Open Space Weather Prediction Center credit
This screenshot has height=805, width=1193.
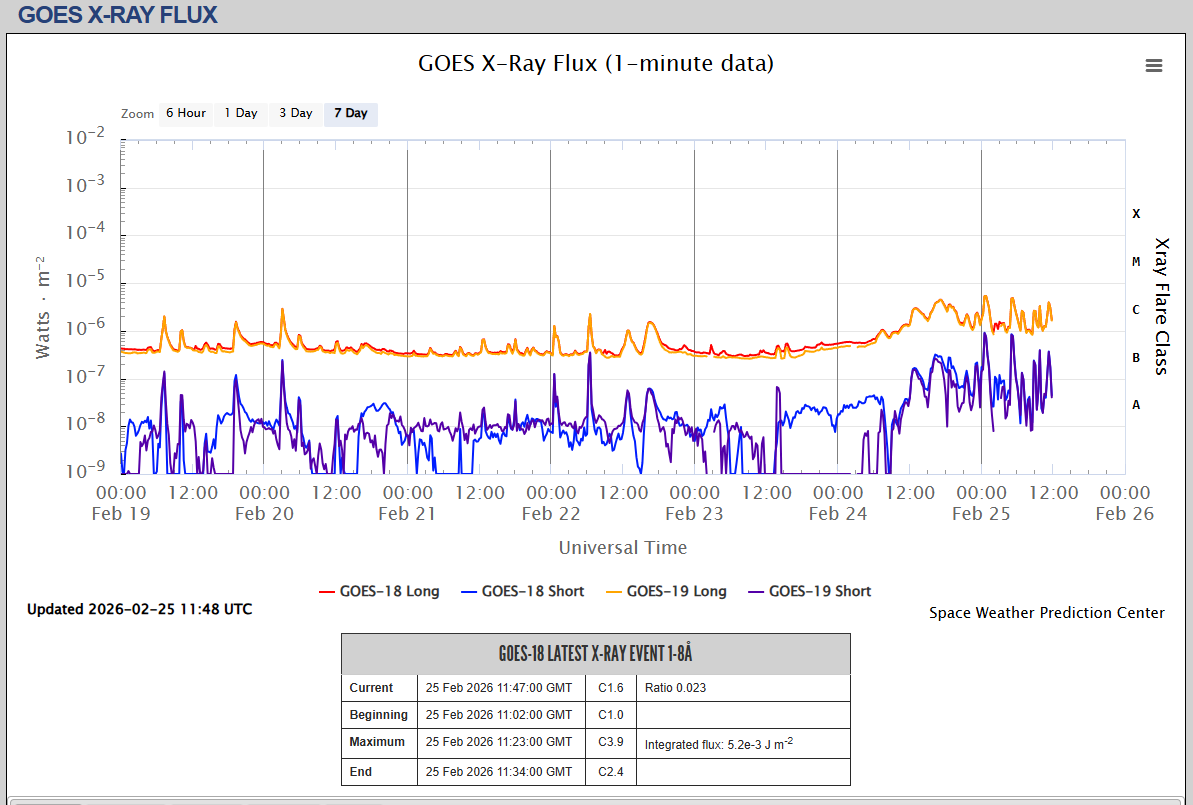1046,613
